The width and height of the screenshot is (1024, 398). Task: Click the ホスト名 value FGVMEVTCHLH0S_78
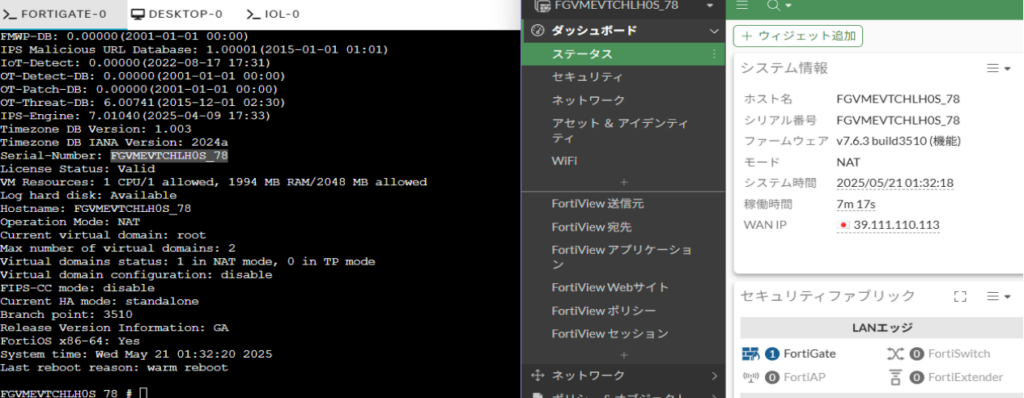pyautogui.click(x=898, y=99)
